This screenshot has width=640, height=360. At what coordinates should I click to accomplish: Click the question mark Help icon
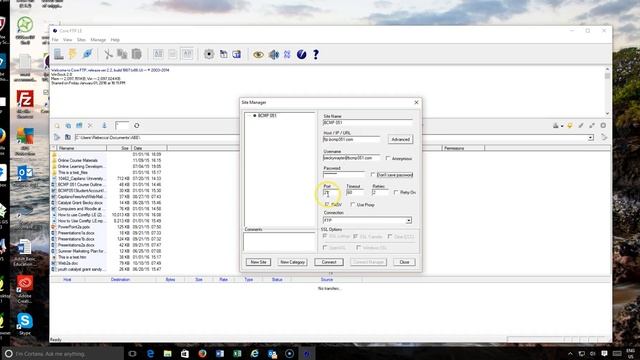pos(316,54)
